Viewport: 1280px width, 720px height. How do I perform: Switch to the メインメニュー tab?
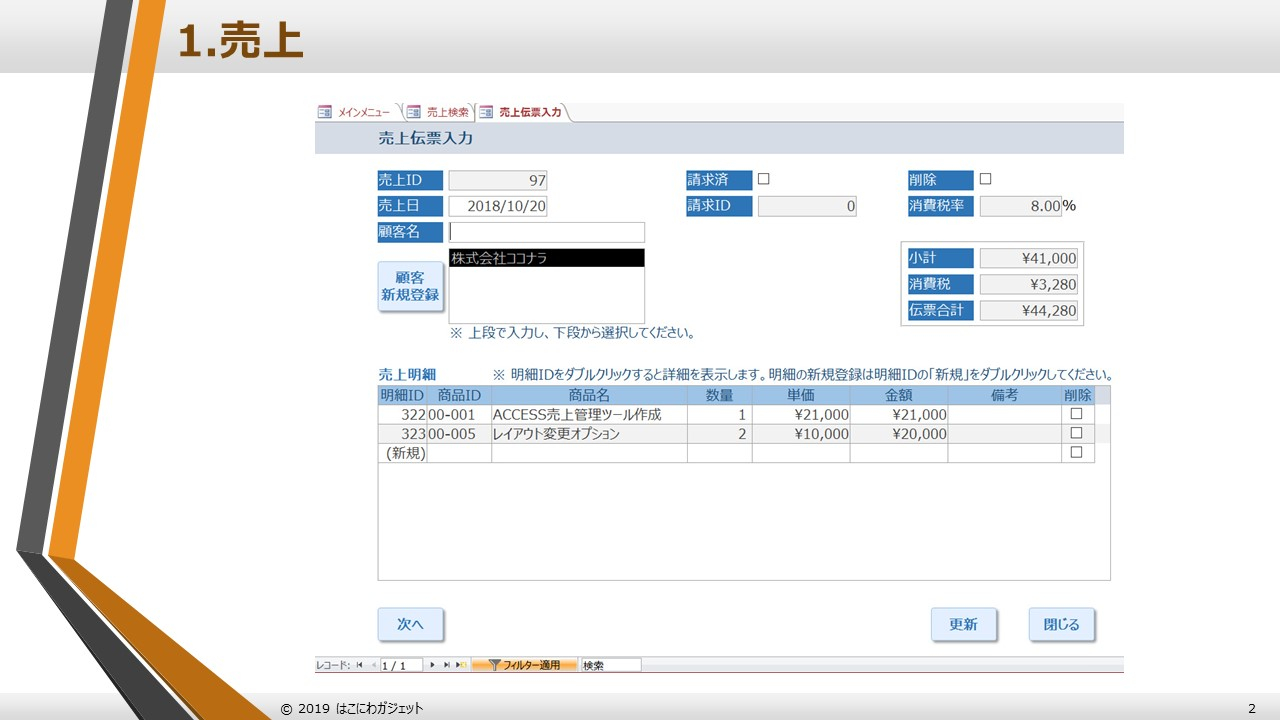pyautogui.click(x=364, y=112)
